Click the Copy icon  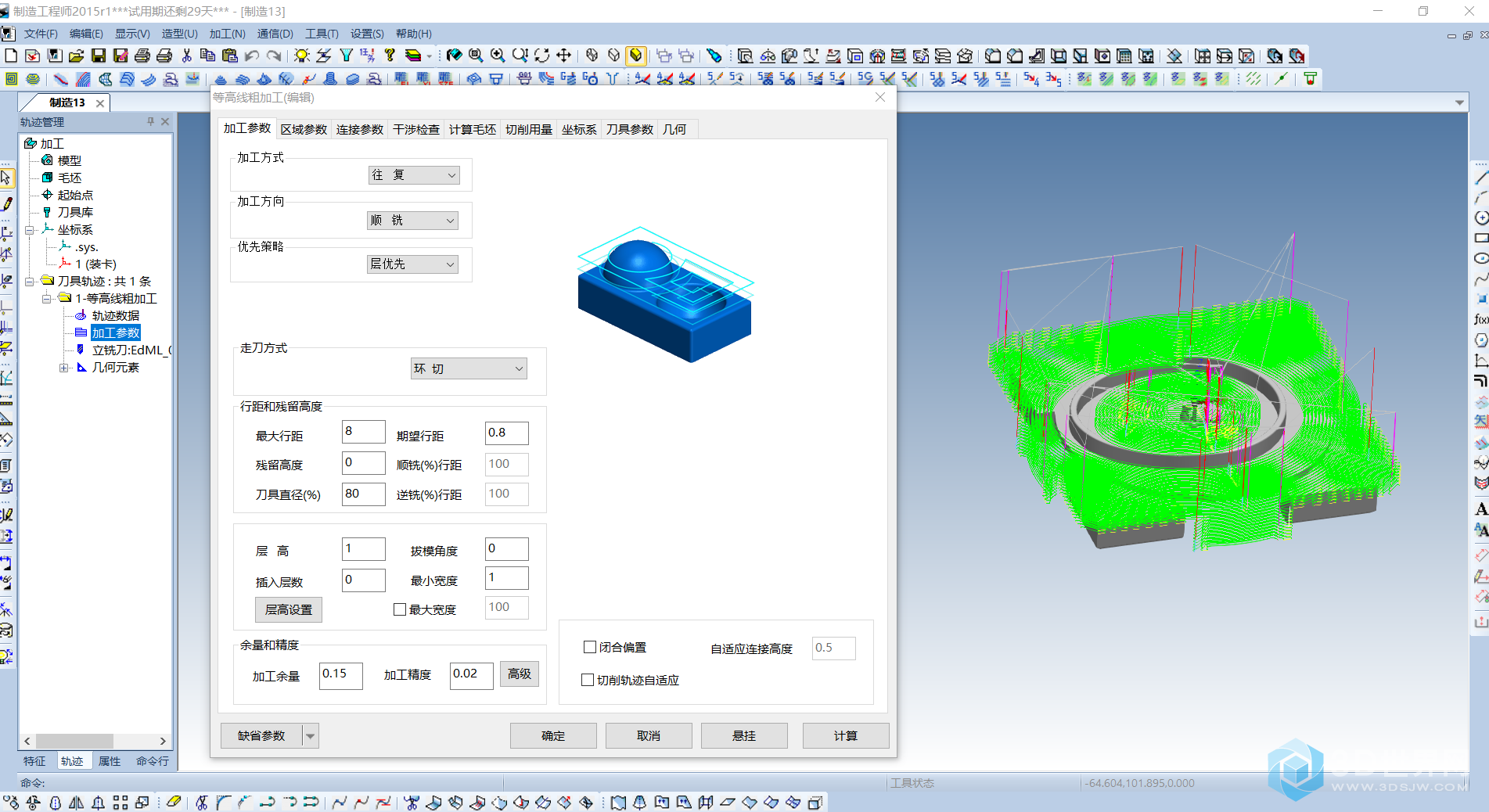(x=207, y=56)
